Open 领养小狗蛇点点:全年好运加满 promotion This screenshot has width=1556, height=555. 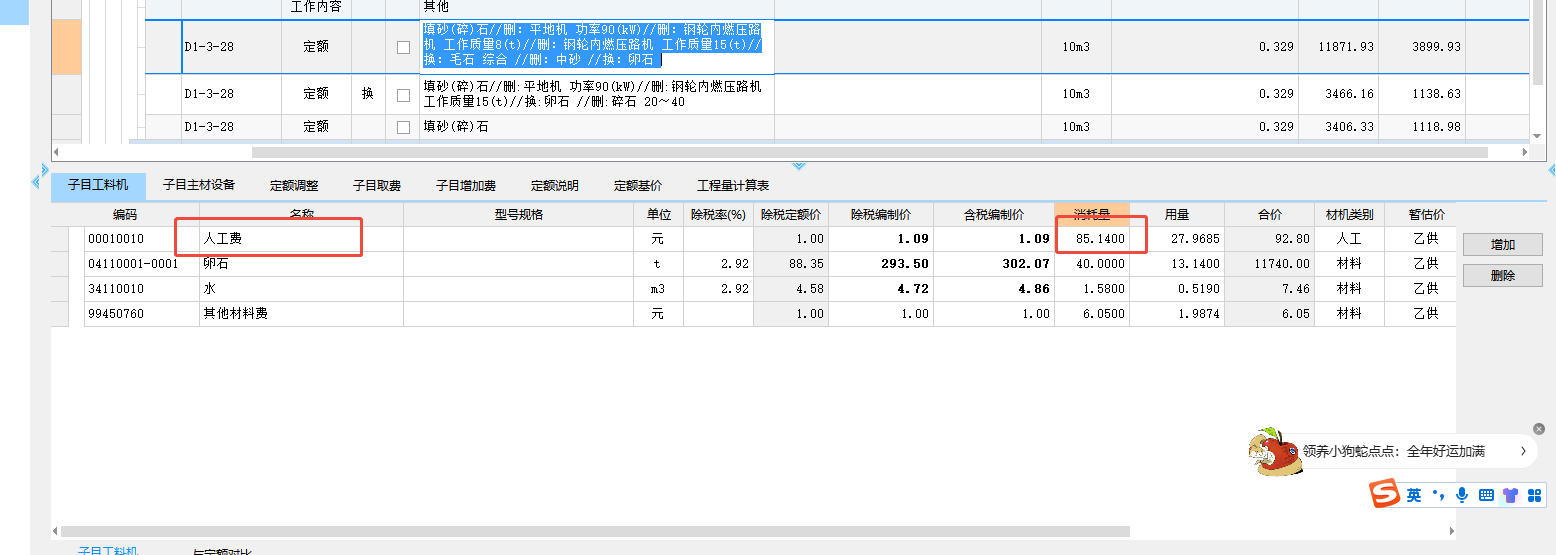[1396, 451]
